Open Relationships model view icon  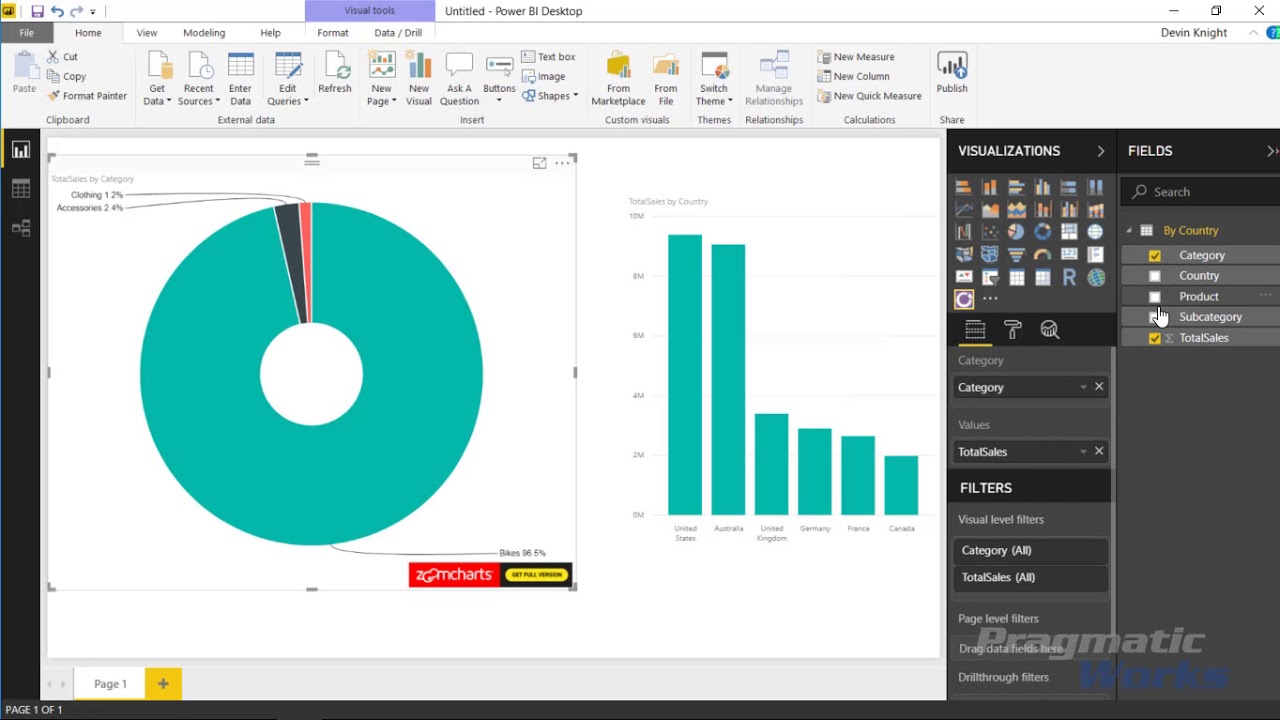pyautogui.click(x=21, y=228)
